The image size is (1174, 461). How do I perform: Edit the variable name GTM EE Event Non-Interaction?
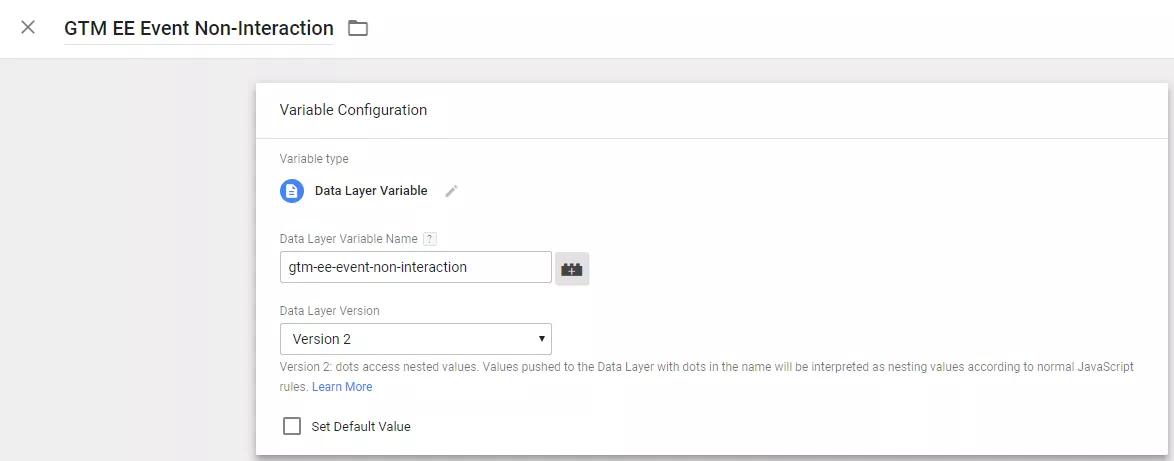tap(198, 28)
